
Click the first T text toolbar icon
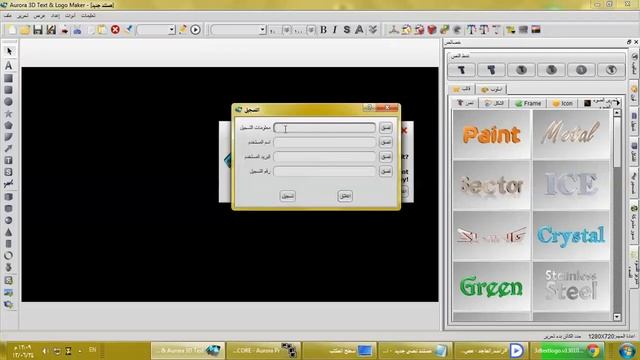[x=471, y=29]
